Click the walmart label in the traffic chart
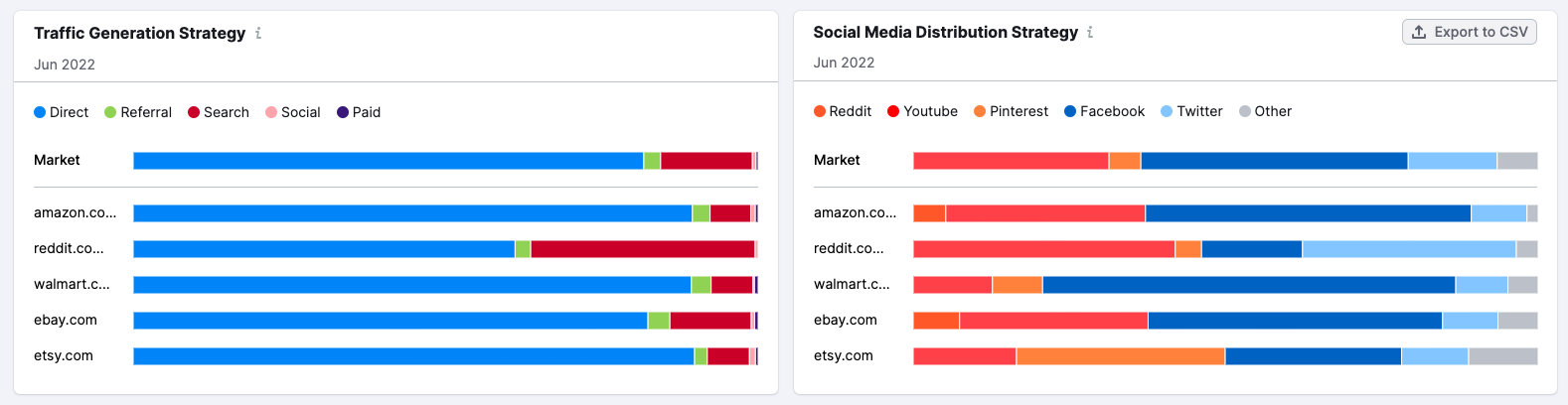Viewport: 1568px width, 405px height. coord(72,284)
